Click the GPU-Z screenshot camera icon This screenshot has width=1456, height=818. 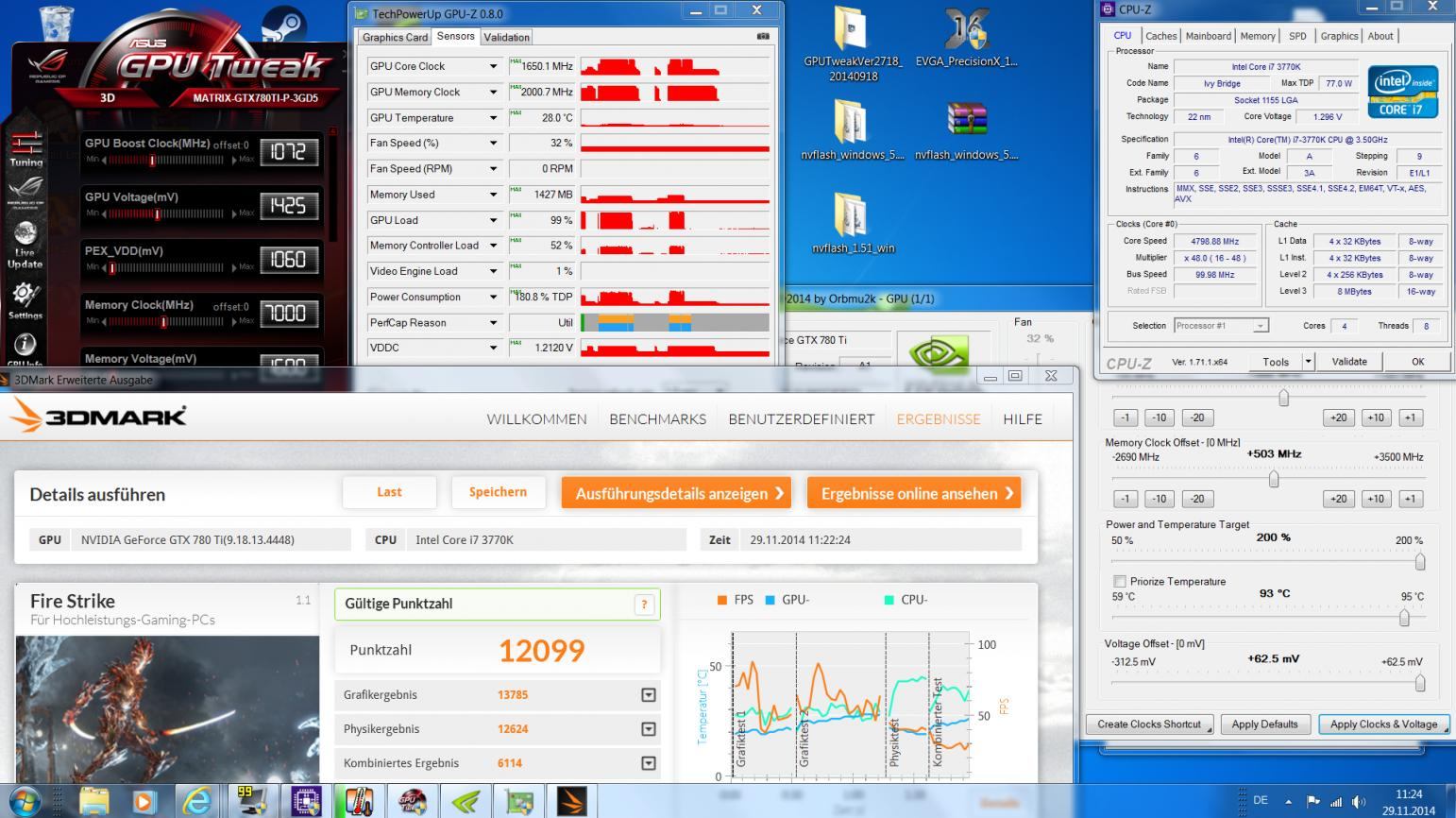coord(763,37)
